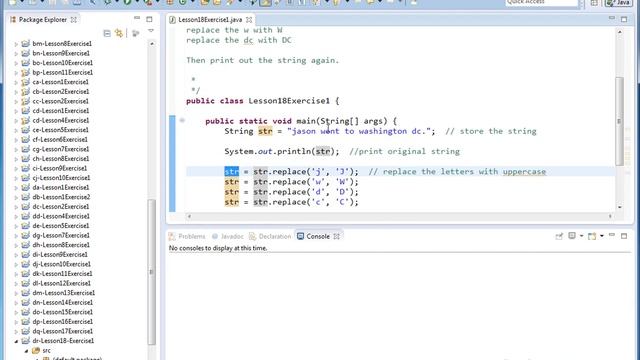The height and width of the screenshot is (360, 640).
Task: Select ci-Lesson9Exercise1 in the tree
Action: coord(60,168)
